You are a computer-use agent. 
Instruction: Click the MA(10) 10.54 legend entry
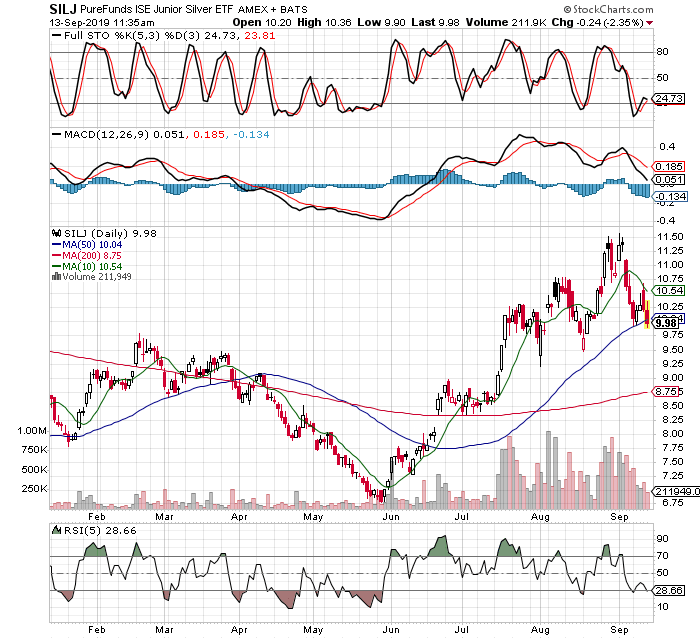tap(87, 267)
